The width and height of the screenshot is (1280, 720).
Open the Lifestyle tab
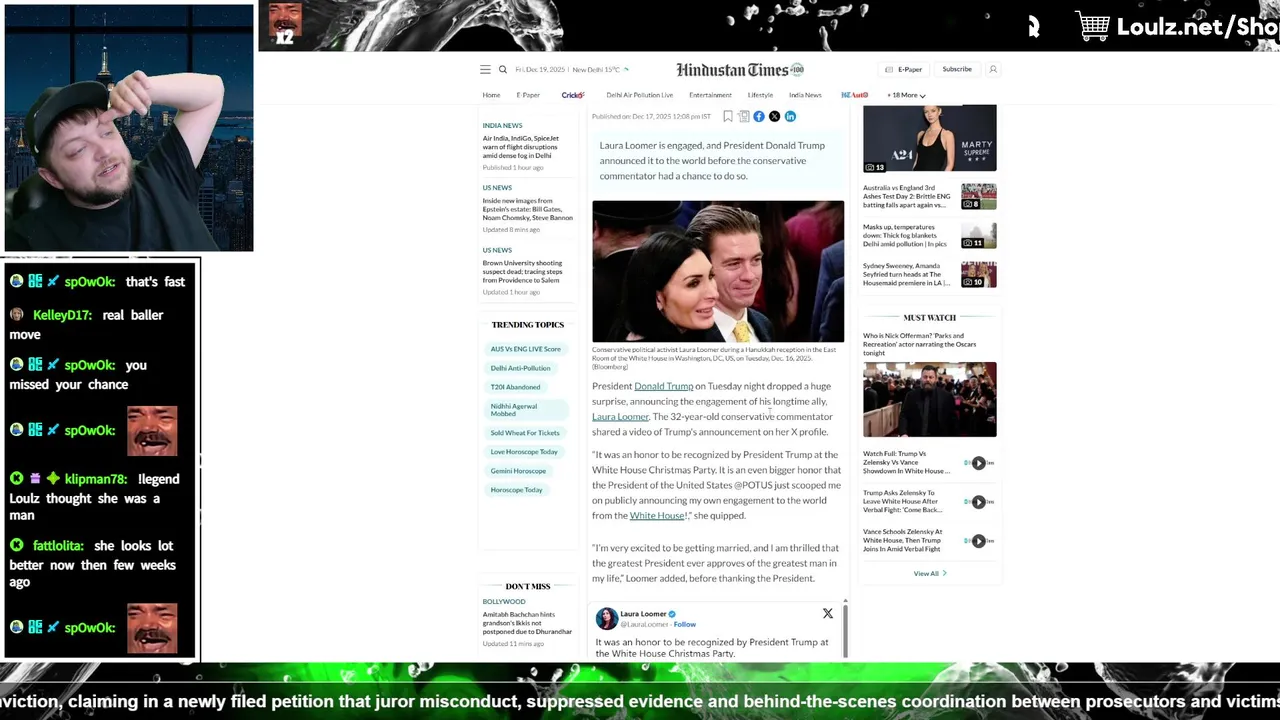click(760, 95)
